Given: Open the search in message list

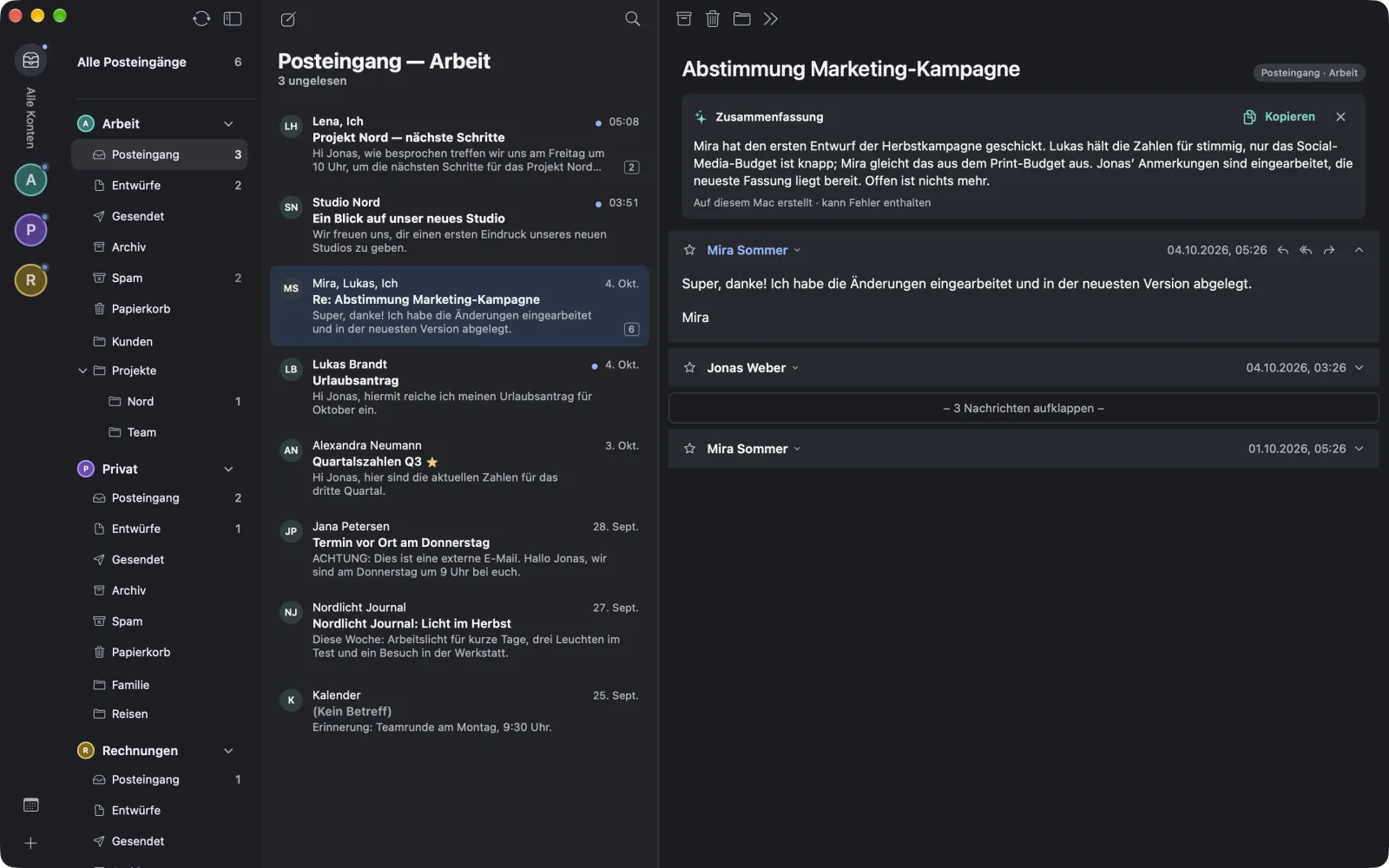Looking at the screenshot, I should (633, 19).
